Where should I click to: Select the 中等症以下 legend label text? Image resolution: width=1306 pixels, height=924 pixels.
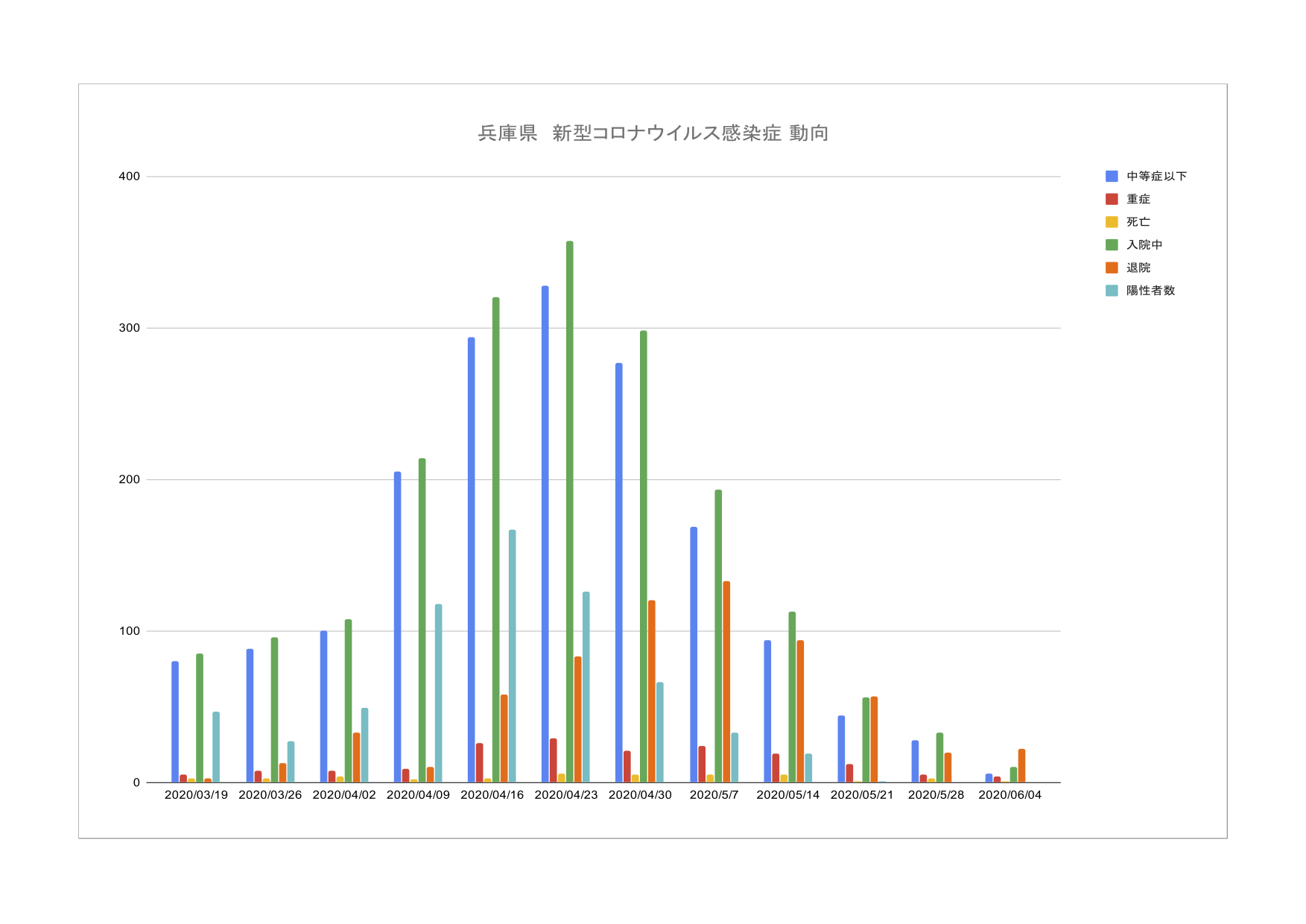coord(1156,177)
